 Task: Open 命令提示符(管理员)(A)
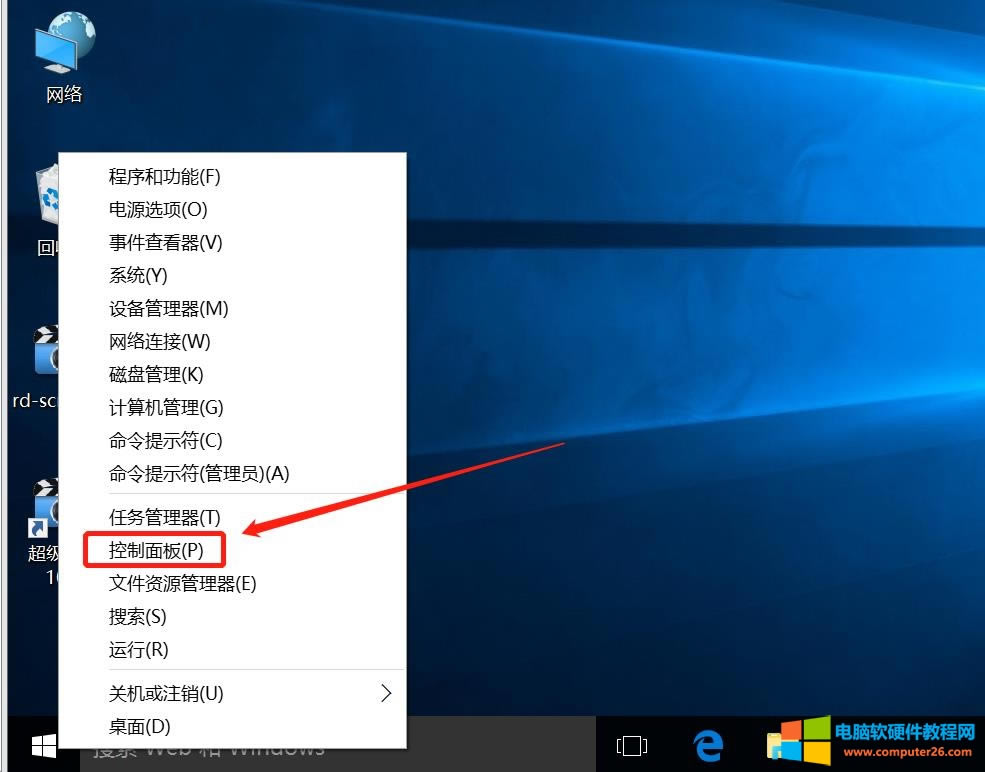(x=198, y=474)
